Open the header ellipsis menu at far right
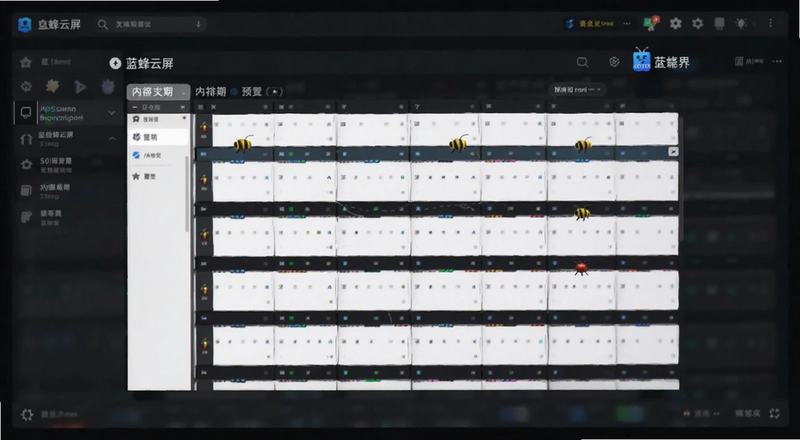The height and width of the screenshot is (440, 800). [777, 61]
